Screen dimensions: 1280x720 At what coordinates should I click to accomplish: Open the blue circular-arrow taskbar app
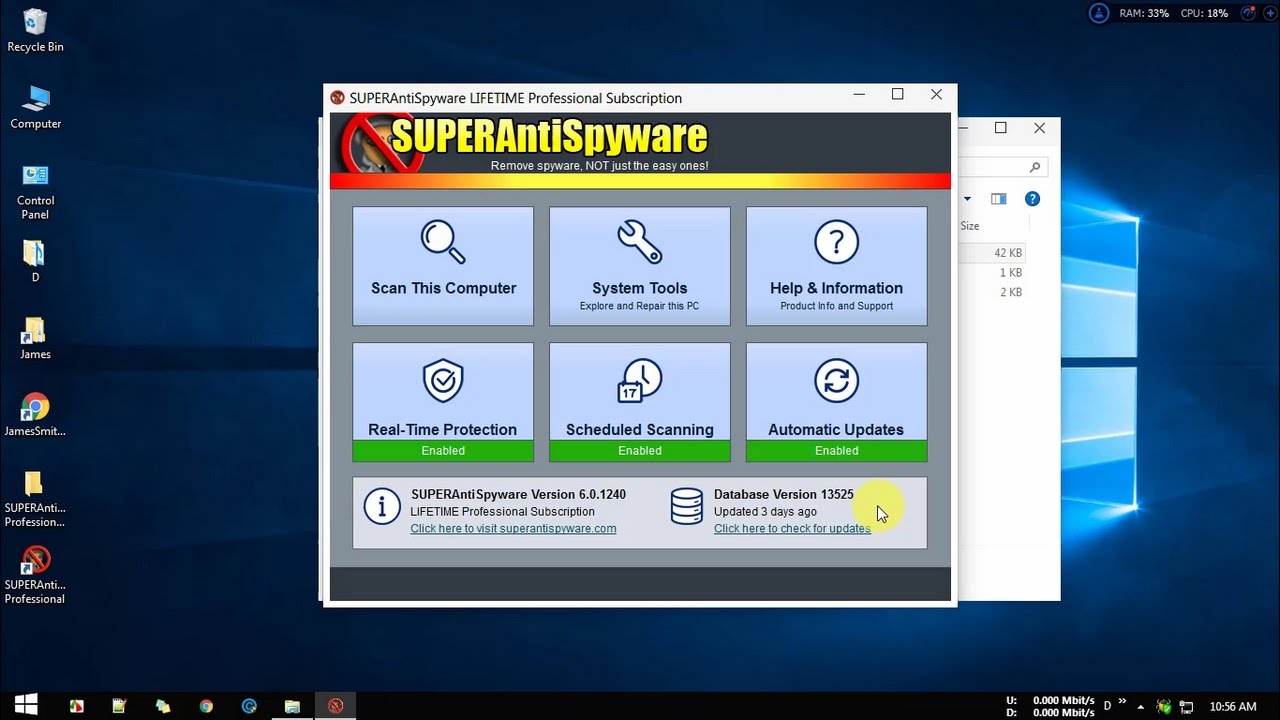point(249,706)
